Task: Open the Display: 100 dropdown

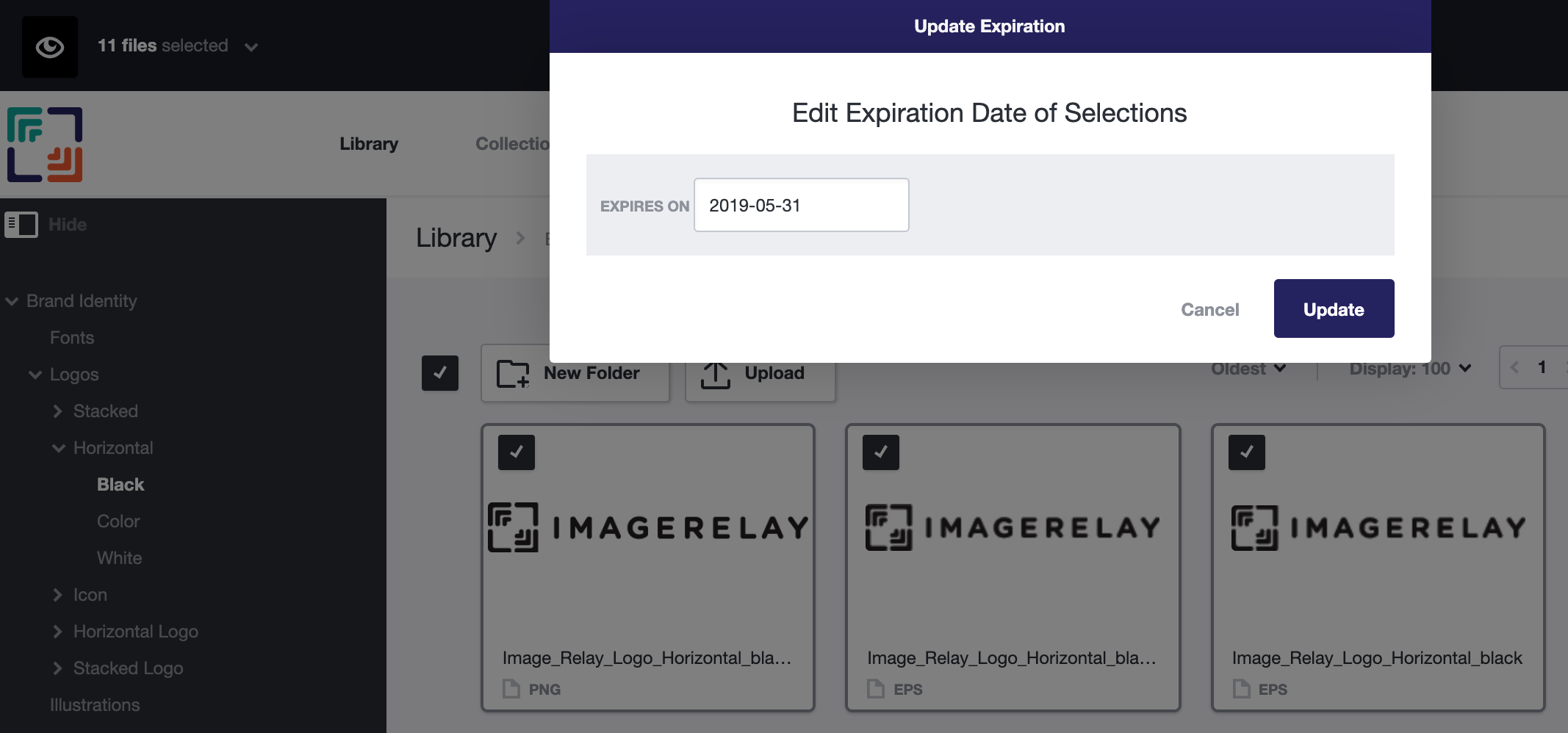Action: coord(1410,369)
